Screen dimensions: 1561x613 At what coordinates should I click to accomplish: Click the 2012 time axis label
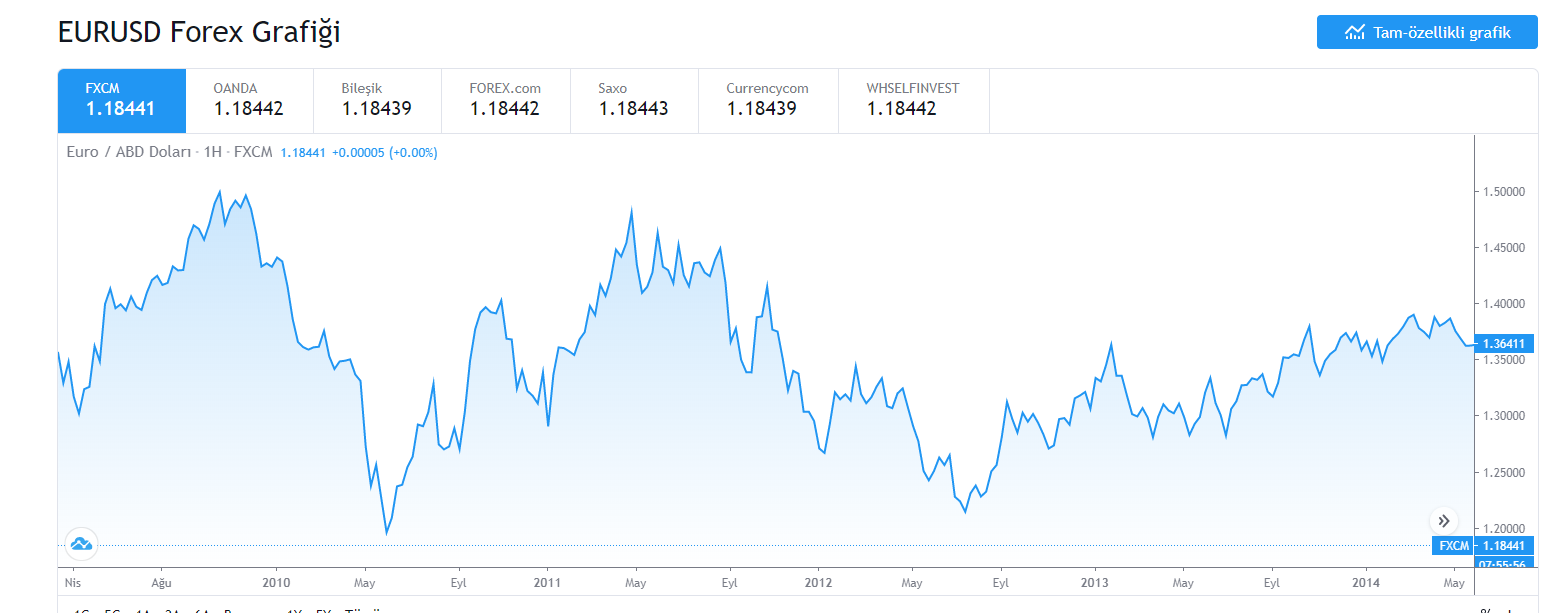click(x=818, y=582)
